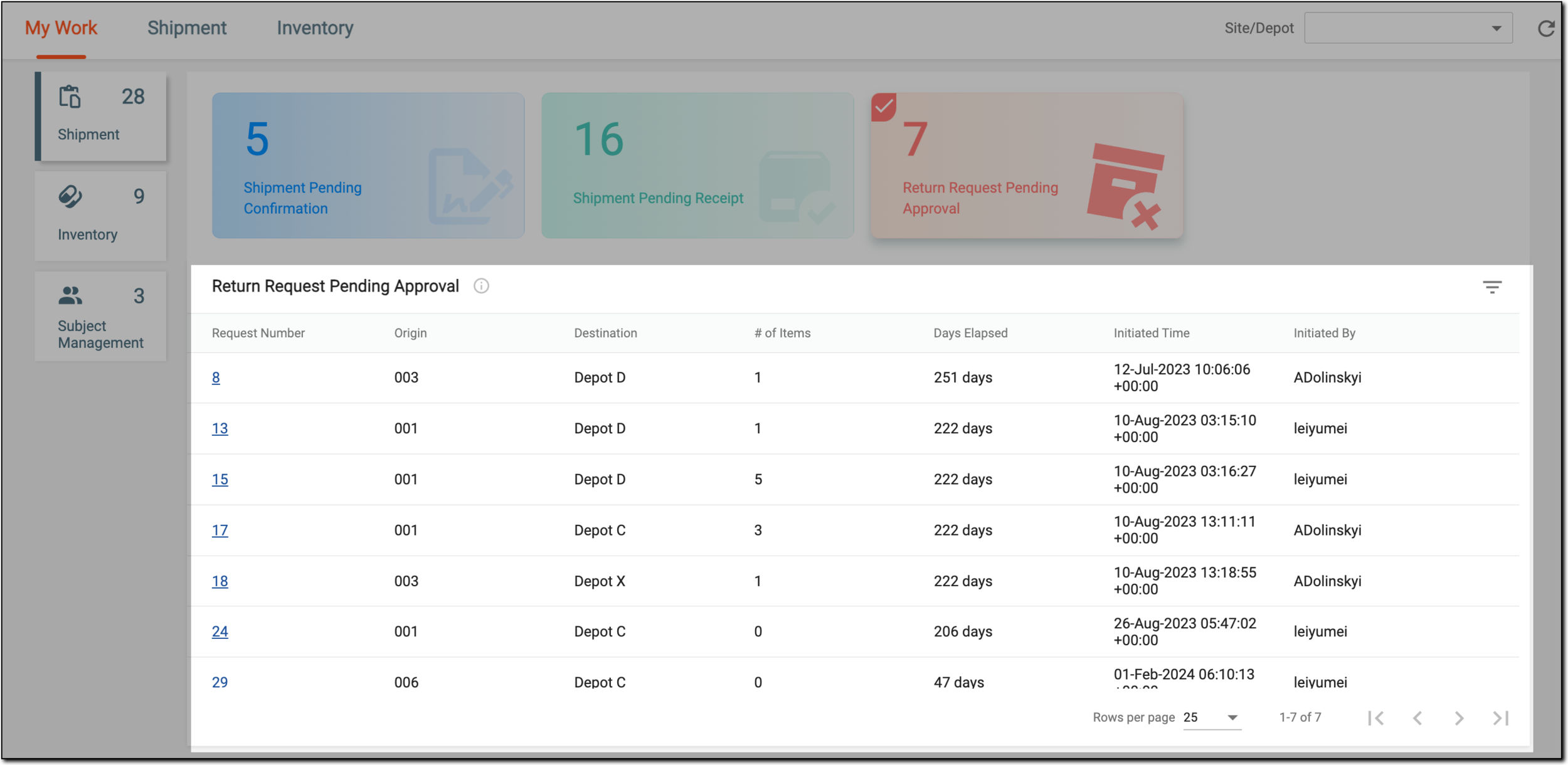This screenshot has height=765, width=1568.
Task: Open return request number 13
Action: [x=220, y=429]
